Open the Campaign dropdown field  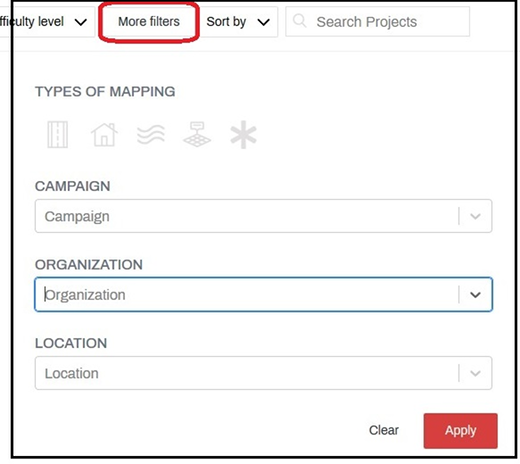[x=263, y=216]
